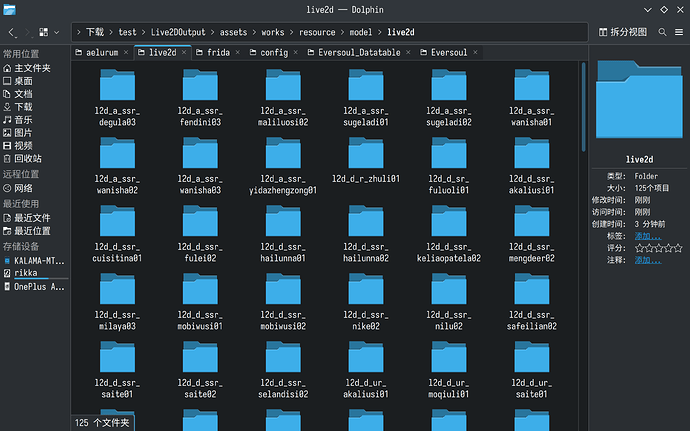Click 添加 link next to 标签
Screen dimensions: 690x431
click(647, 236)
